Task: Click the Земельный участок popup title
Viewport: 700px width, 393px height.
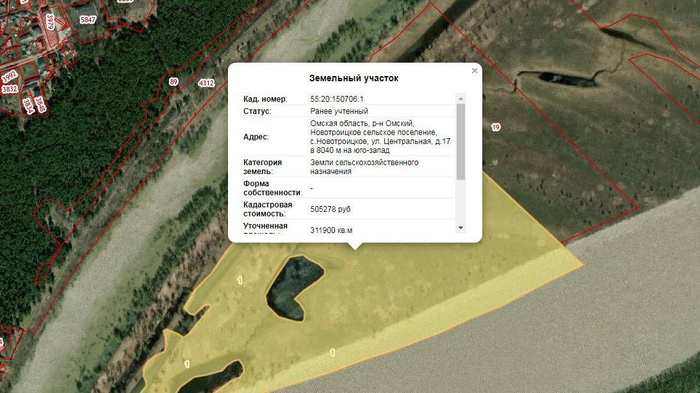Action: click(354, 78)
